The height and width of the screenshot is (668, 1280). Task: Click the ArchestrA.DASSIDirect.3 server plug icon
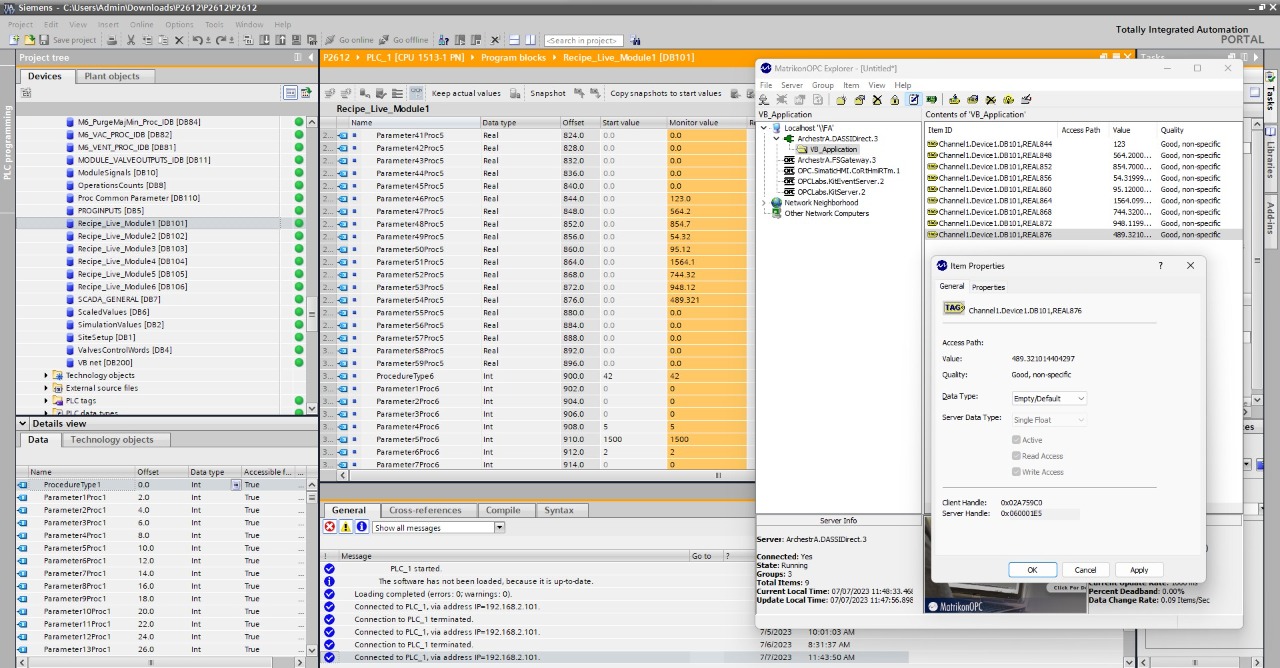pos(789,139)
